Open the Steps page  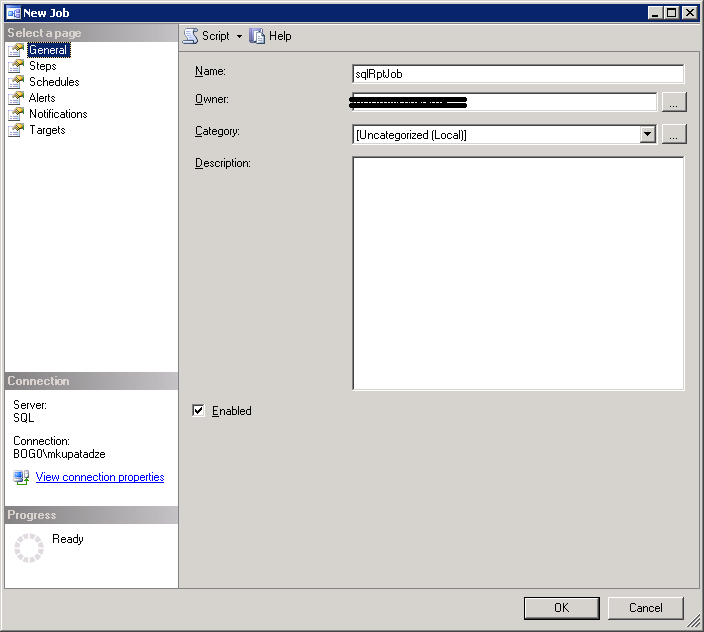pyautogui.click(x=43, y=66)
